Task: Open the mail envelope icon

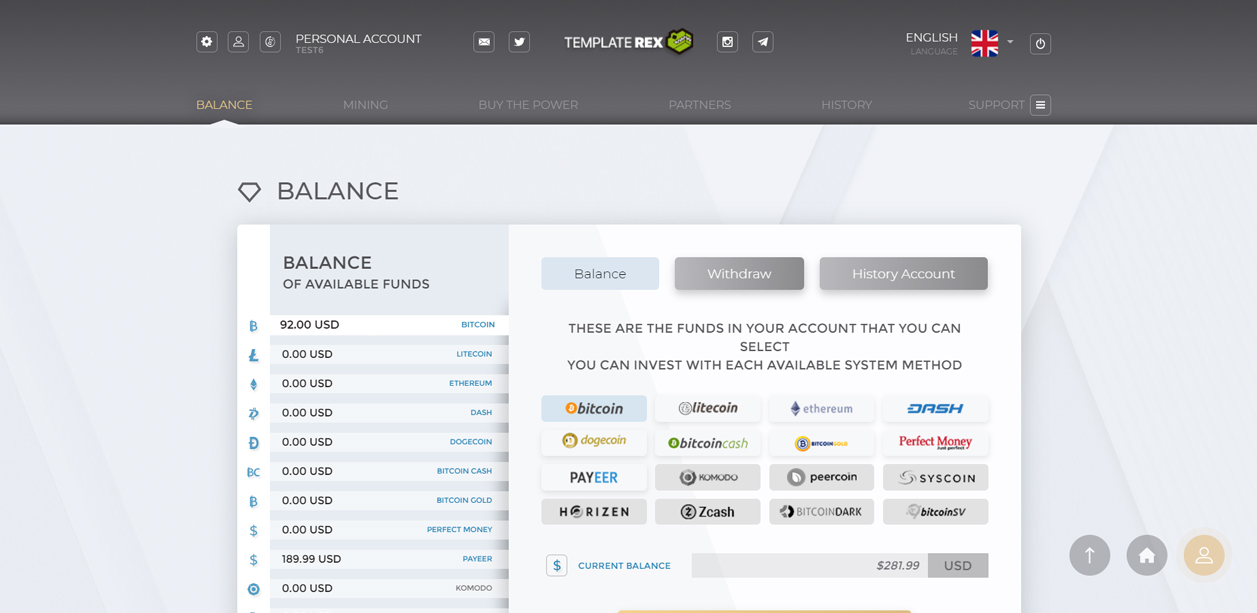Action: [484, 42]
